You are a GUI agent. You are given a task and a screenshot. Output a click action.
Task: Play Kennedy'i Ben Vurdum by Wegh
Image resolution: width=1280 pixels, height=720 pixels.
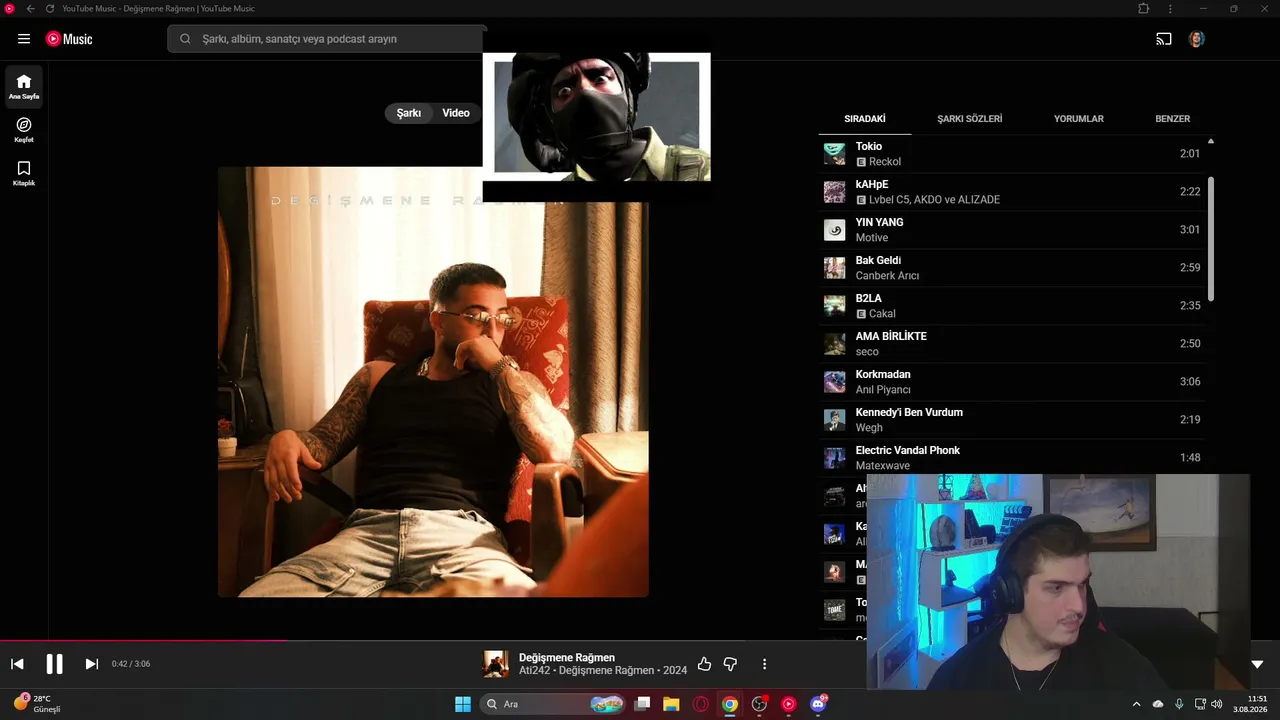click(x=1011, y=420)
